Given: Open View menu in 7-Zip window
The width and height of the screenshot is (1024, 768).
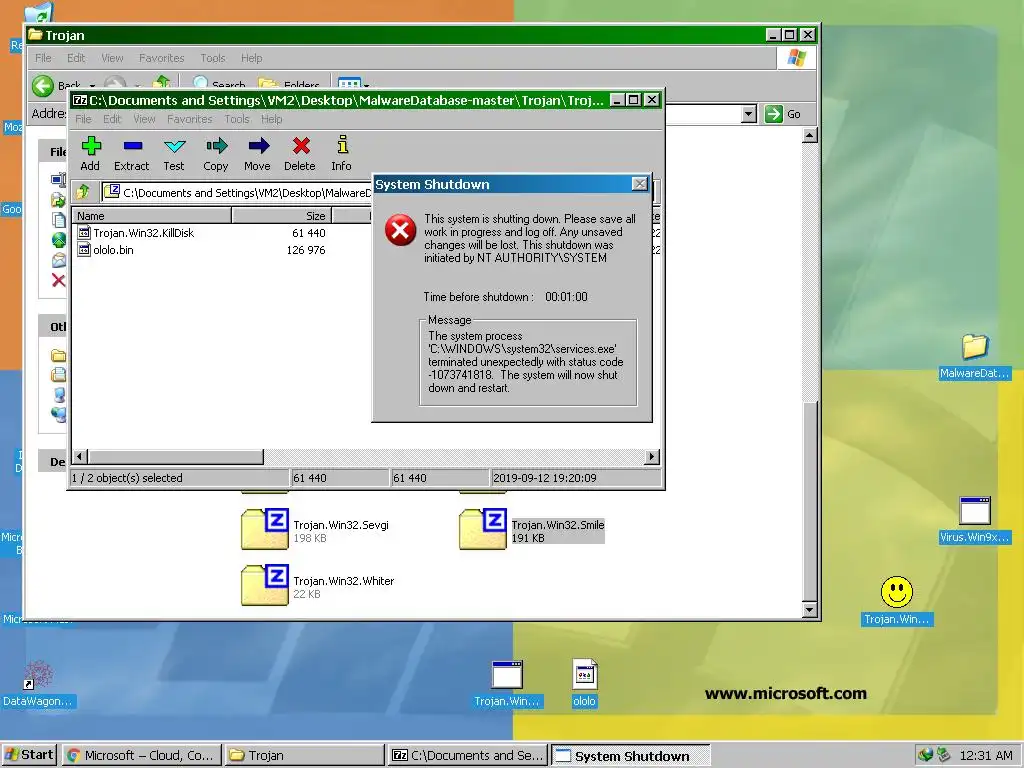Looking at the screenshot, I should (144, 119).
